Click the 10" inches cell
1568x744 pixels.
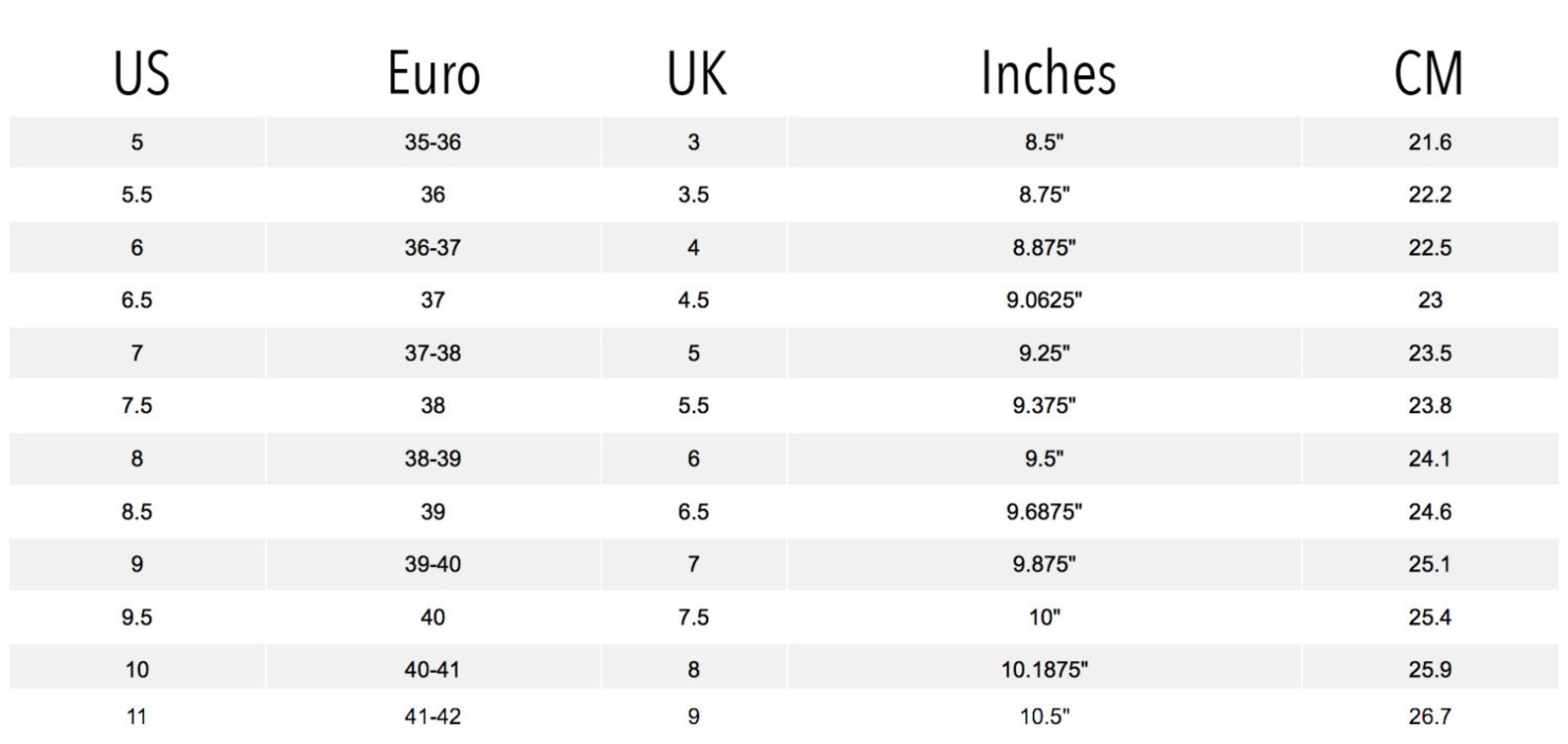1044,618
